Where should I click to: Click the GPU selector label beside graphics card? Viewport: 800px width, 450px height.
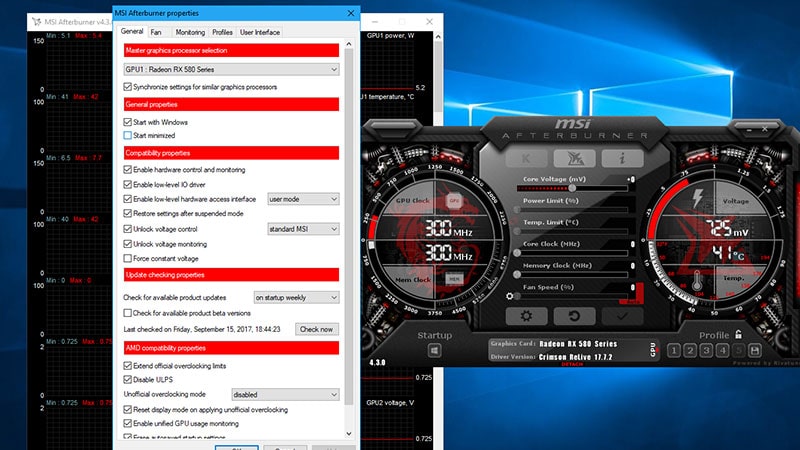pos(653,350)
